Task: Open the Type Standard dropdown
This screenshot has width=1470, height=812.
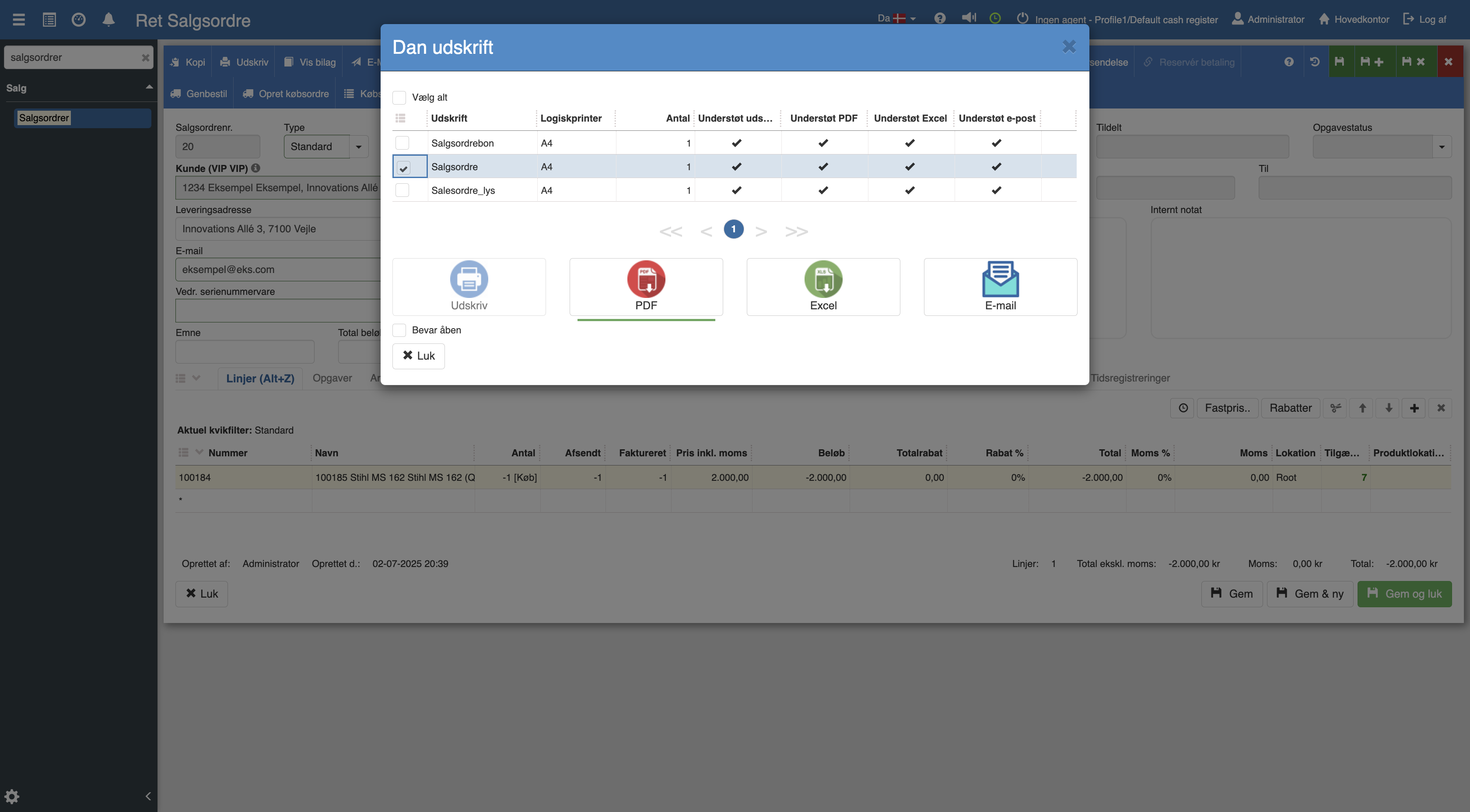Action: [358, 147]
